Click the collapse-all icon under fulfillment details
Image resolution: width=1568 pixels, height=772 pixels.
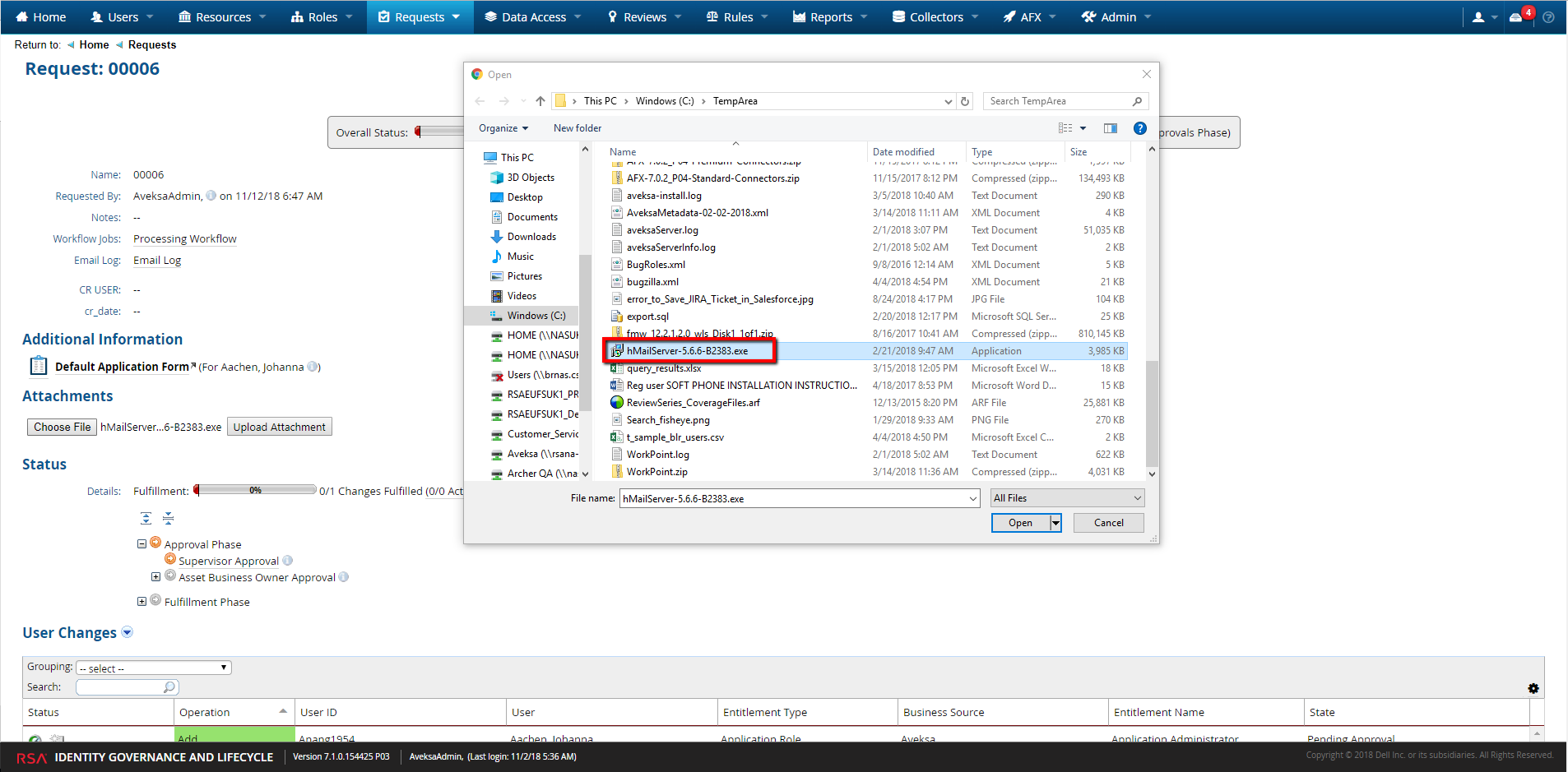pos(168,518)
